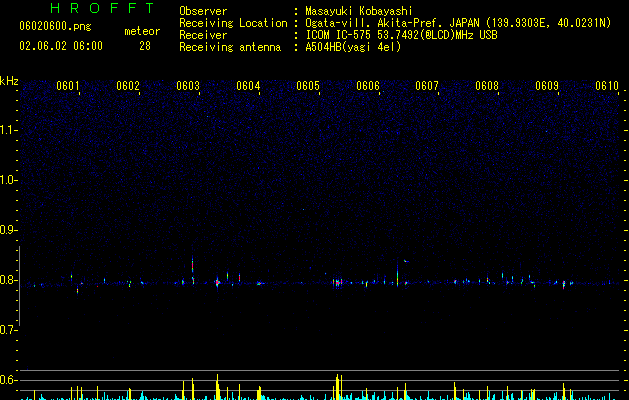This screenshot has height=400, width=629.
Task: Click the 0608 time marker
Action: coord(487,86)
